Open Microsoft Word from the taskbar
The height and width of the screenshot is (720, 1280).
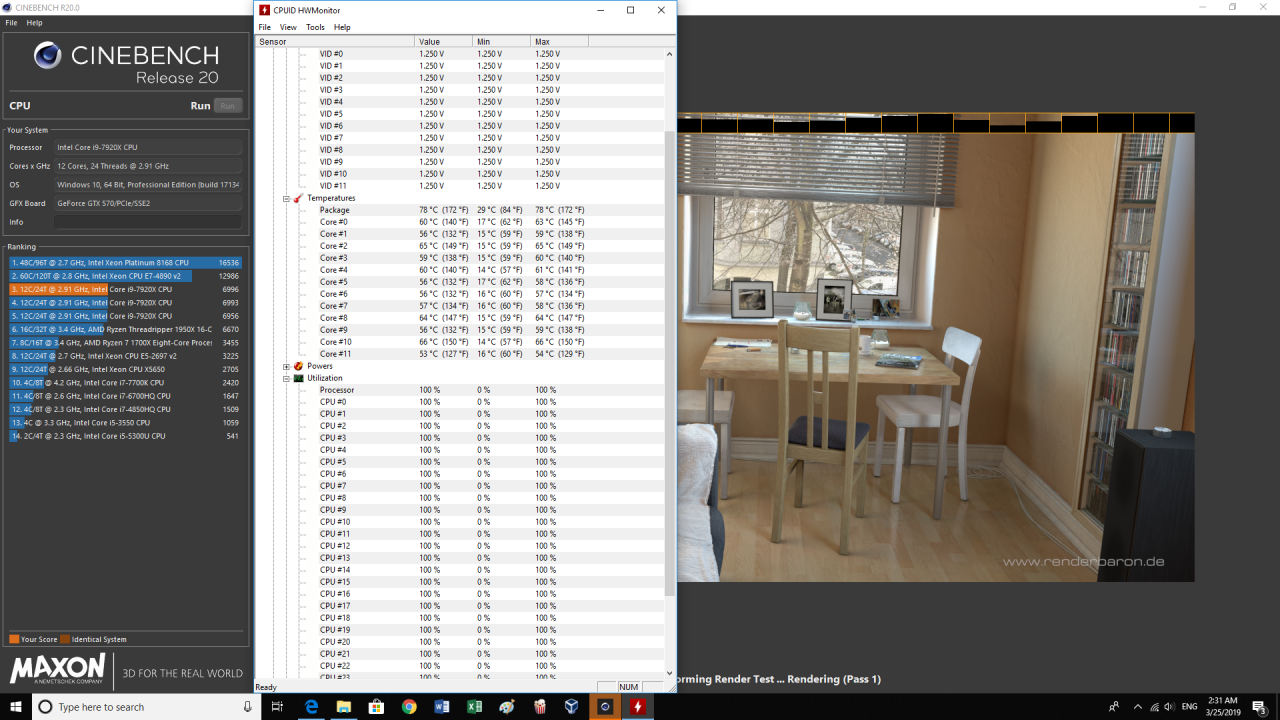pos(442,707)
